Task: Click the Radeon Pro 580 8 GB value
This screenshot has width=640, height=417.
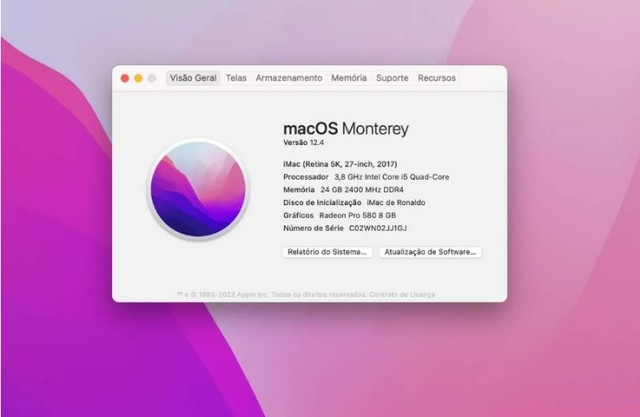Action: click(358, 215)
